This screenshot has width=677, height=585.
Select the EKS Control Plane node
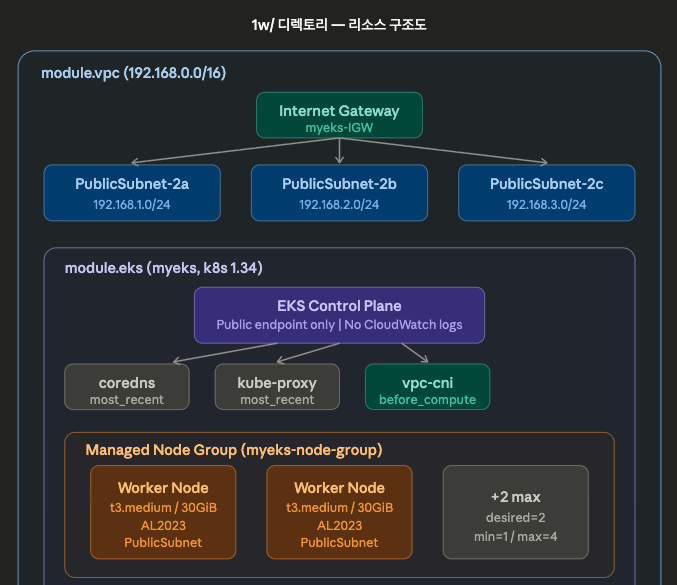[339, 315]
